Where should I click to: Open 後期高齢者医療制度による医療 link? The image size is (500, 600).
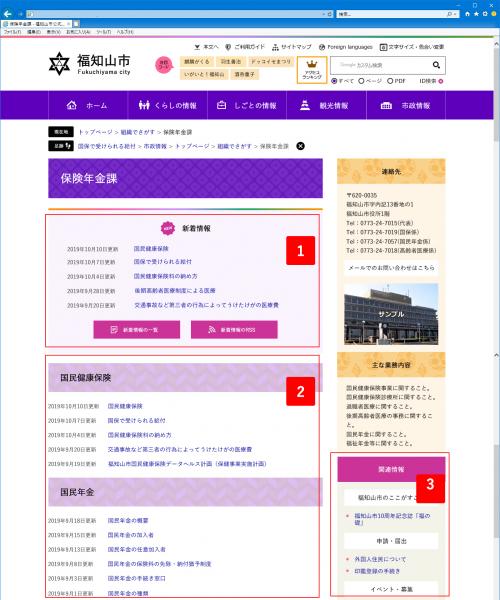[175, 290]
